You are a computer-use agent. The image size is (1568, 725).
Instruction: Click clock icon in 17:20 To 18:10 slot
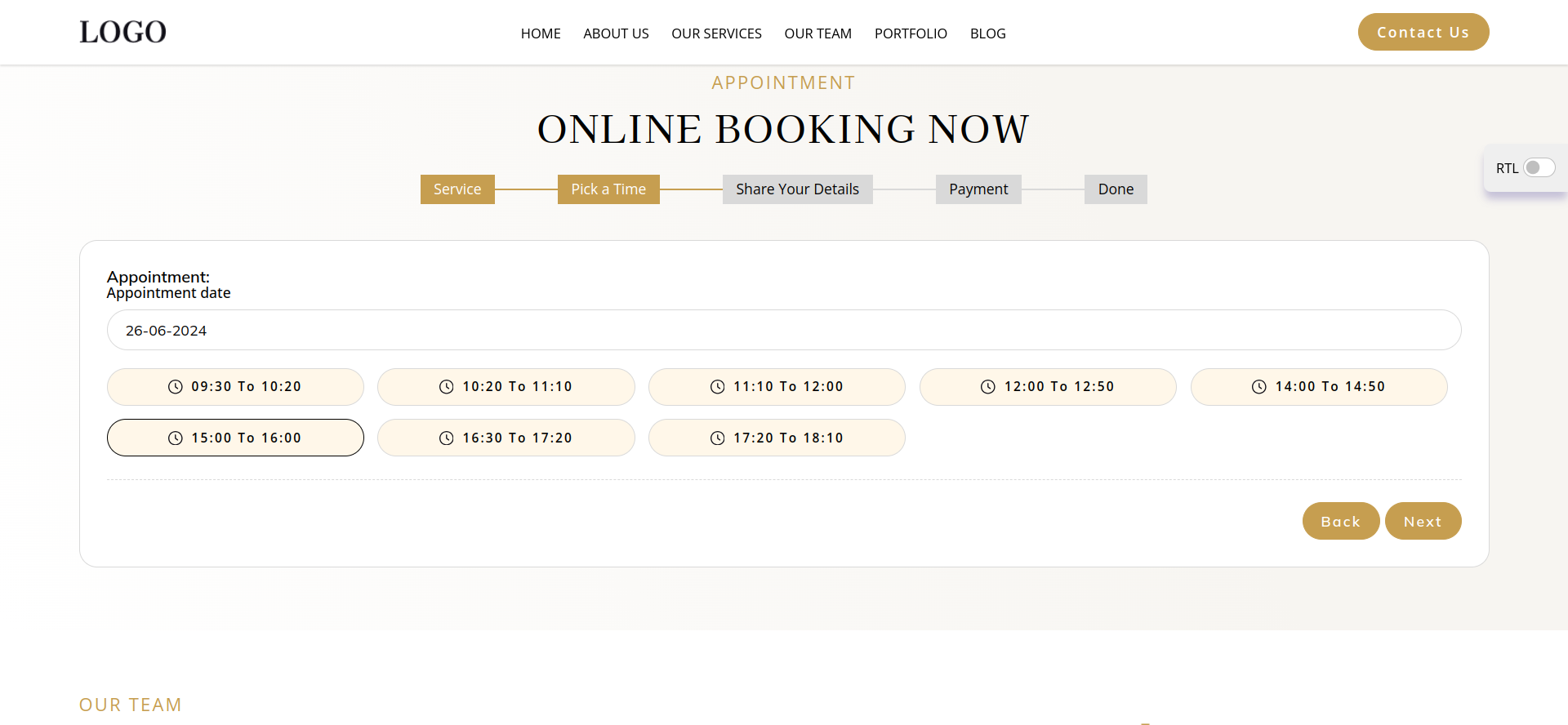tap(717, 438)
